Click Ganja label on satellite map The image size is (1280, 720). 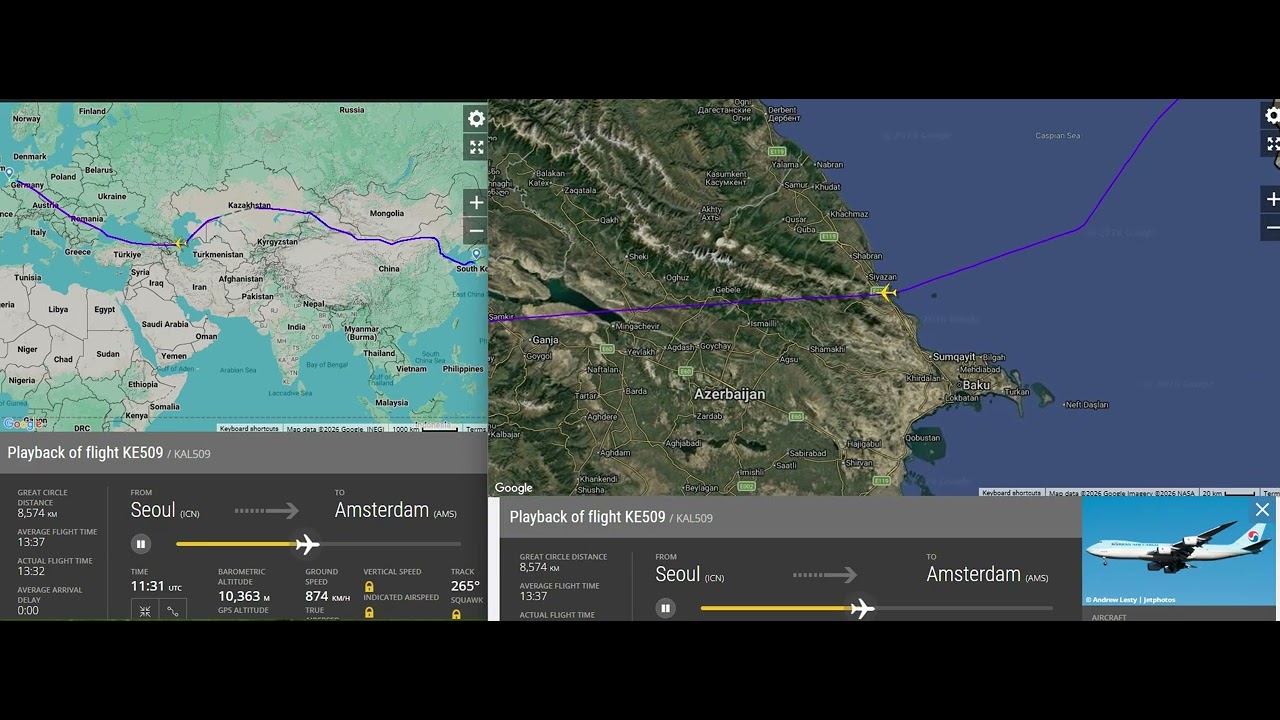coord(545,340)
